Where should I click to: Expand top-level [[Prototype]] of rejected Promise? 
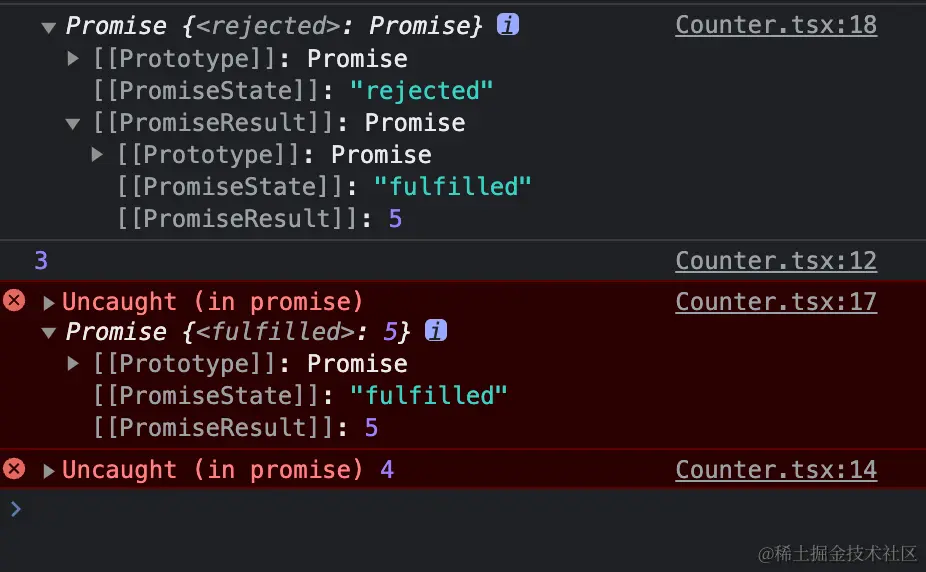click(73, 58)
